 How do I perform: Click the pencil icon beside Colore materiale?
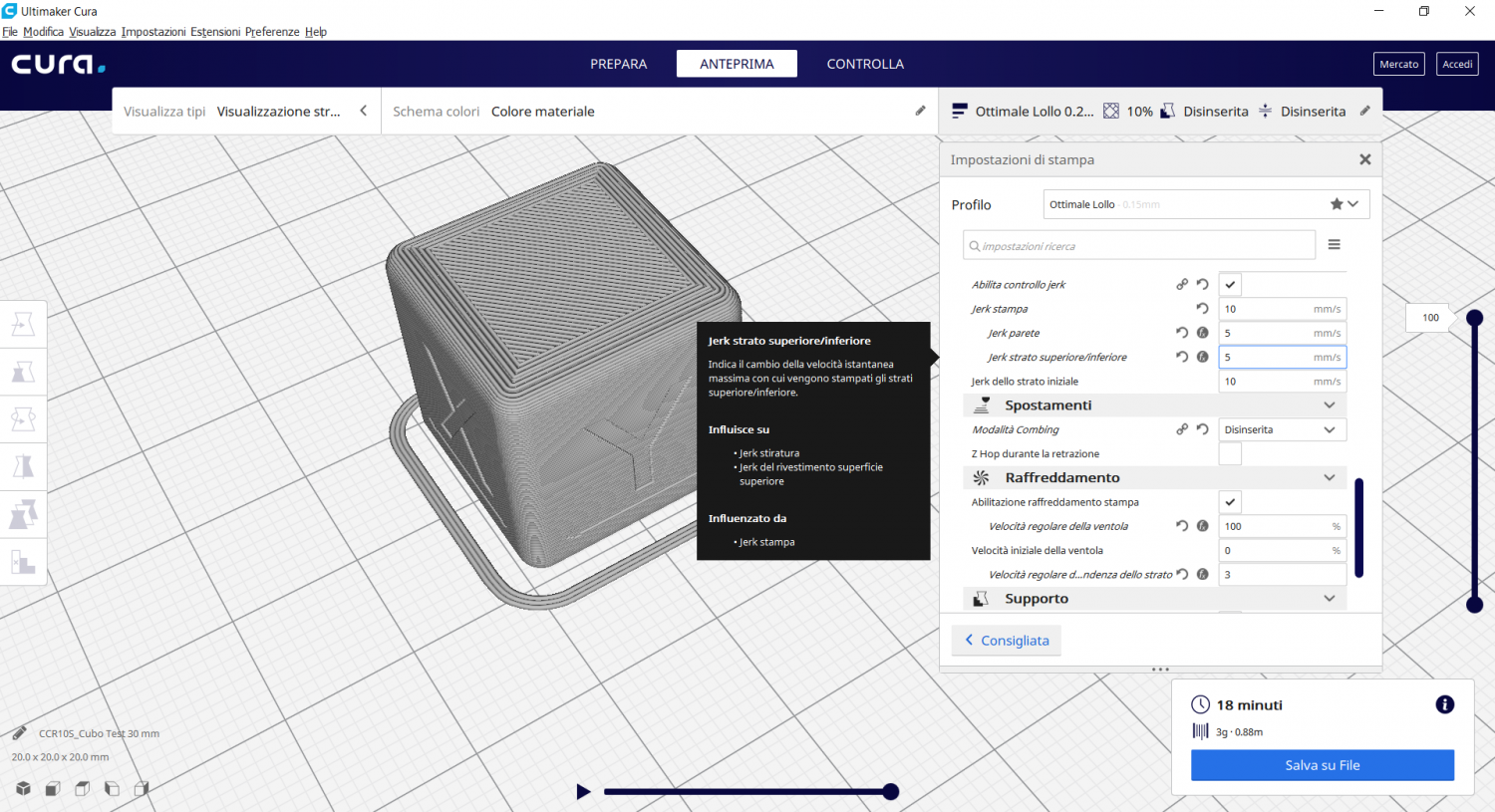click(920, 111)
